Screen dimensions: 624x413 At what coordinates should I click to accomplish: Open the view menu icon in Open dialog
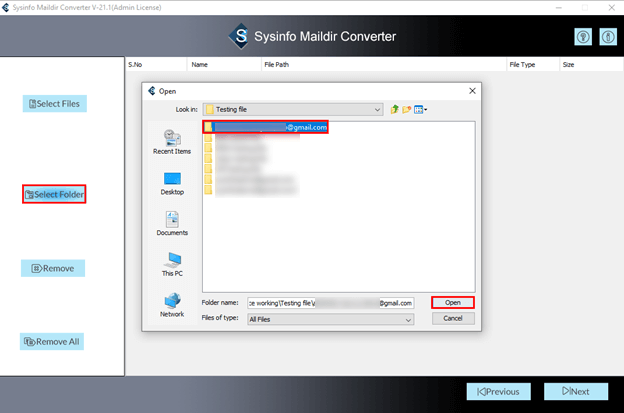(420, 109)
